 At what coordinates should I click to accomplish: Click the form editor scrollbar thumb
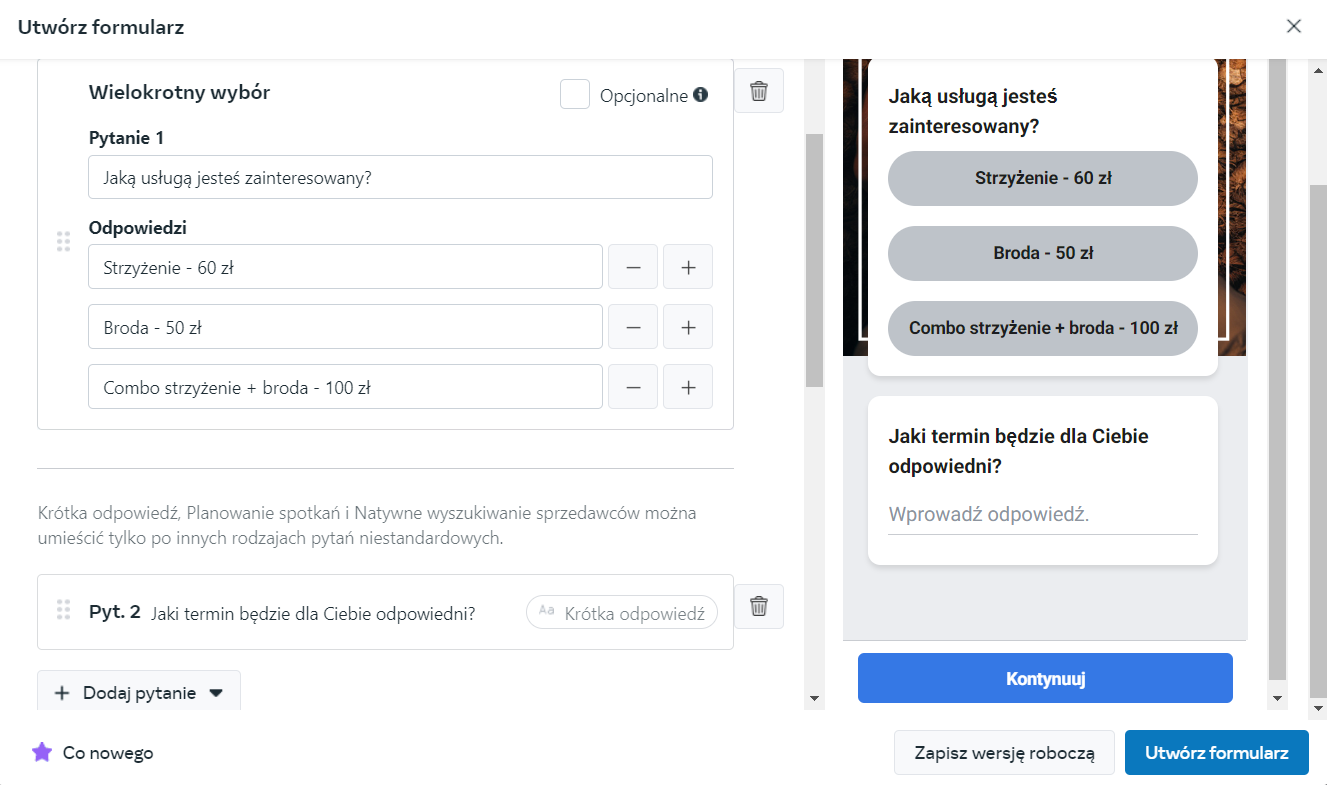(x=814, y=260)
